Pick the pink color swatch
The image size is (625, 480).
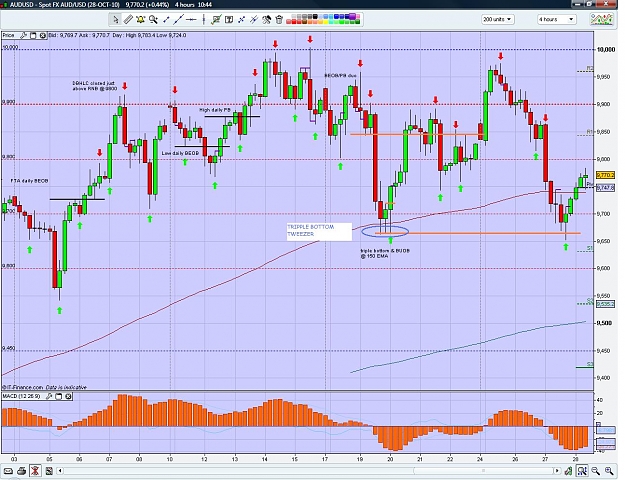(358, 16)
